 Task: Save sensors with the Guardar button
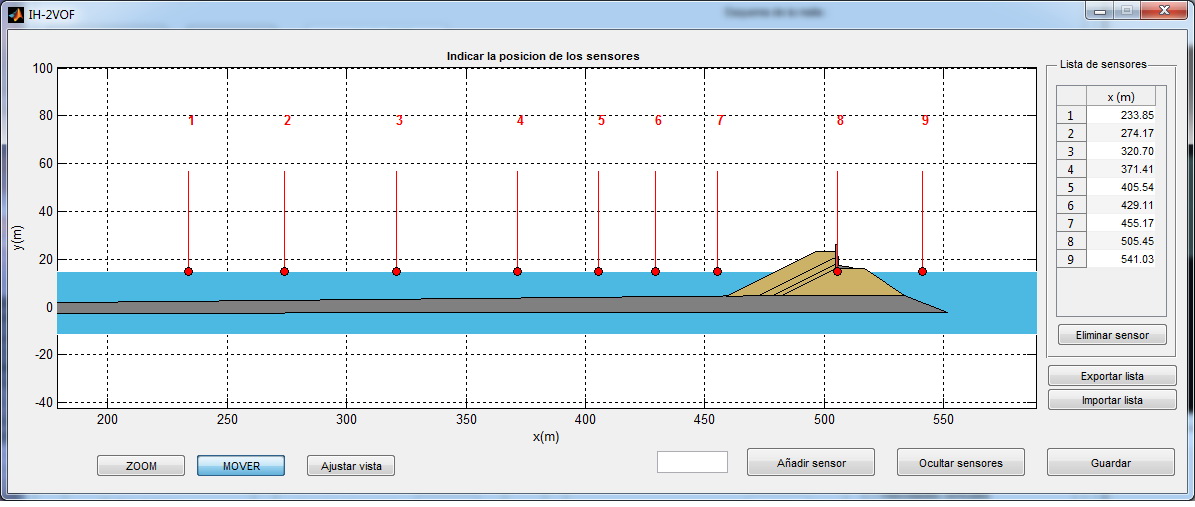pos(1110,463)
